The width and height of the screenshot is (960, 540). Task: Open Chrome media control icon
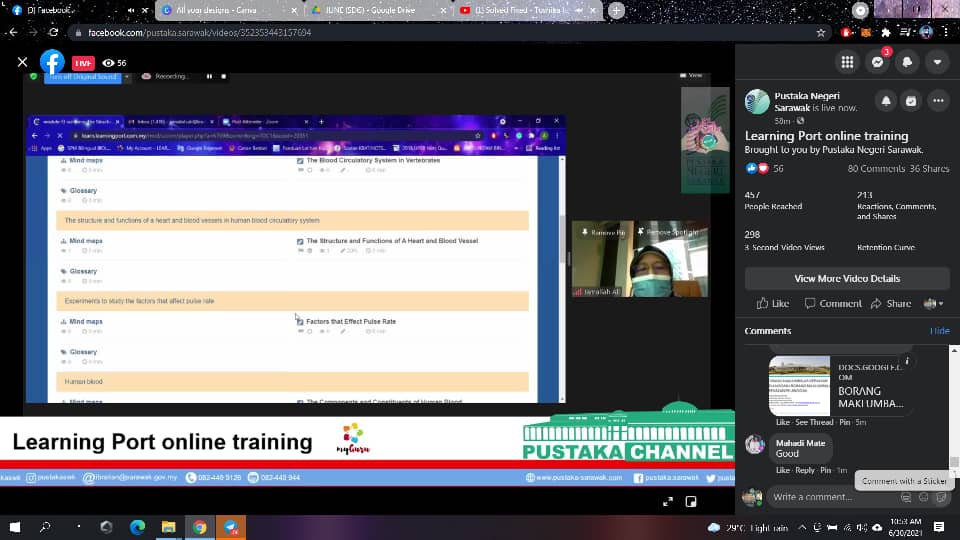click(906, 32)
